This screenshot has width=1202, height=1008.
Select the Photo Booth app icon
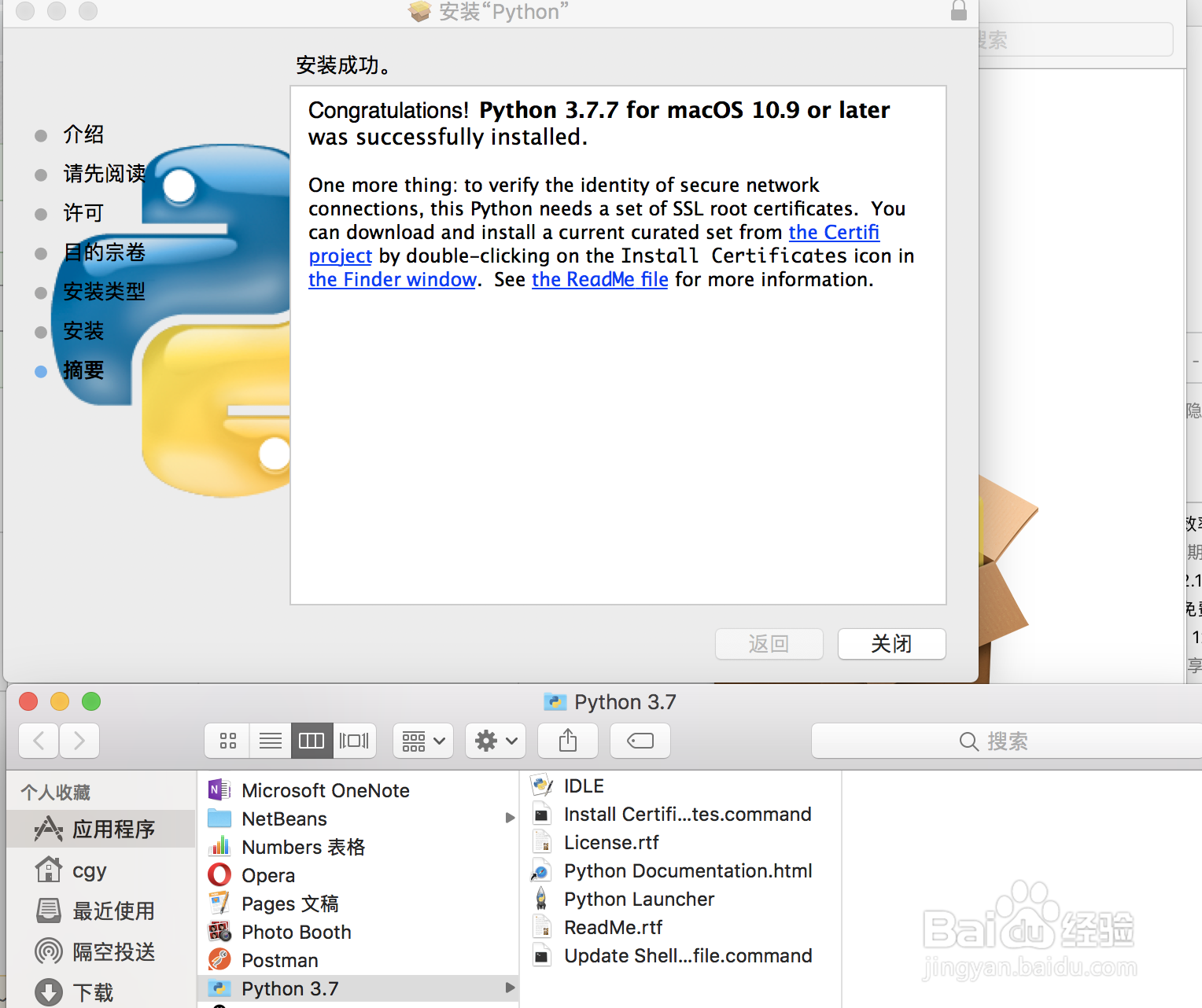pos(219,932)
